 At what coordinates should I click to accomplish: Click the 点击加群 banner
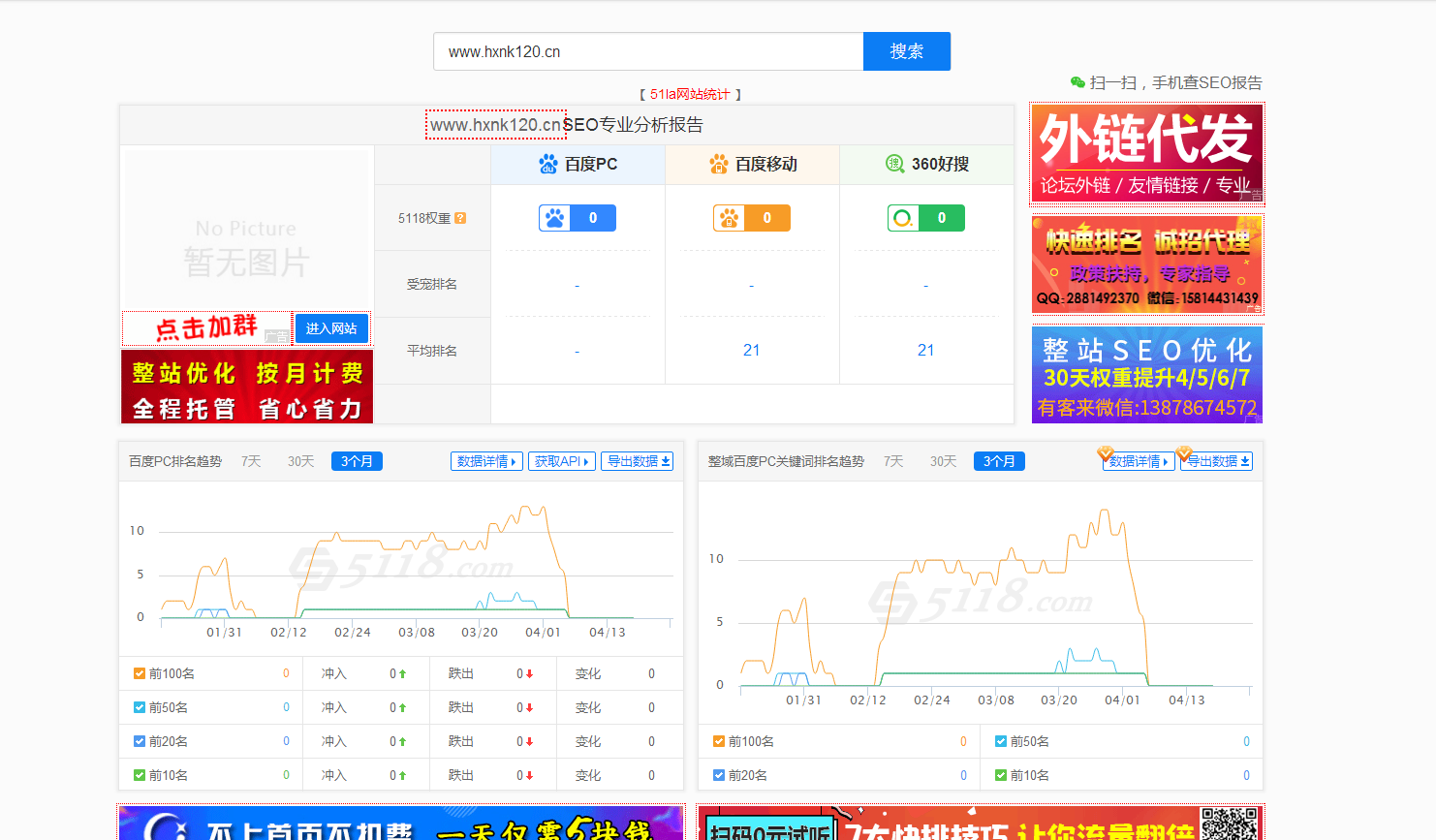207,328
